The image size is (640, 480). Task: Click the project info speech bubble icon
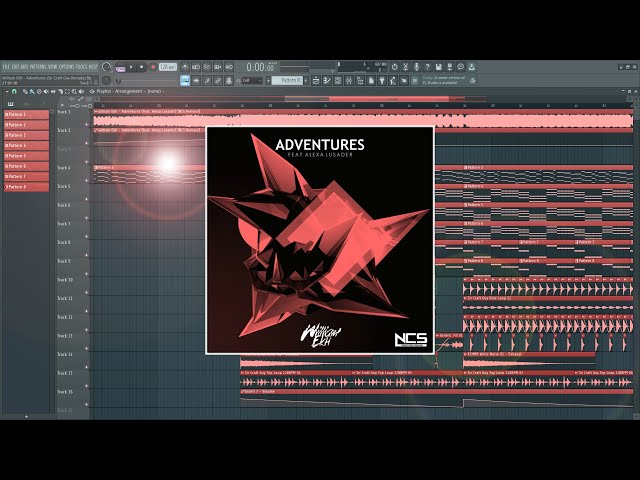[x=461, y=67]
